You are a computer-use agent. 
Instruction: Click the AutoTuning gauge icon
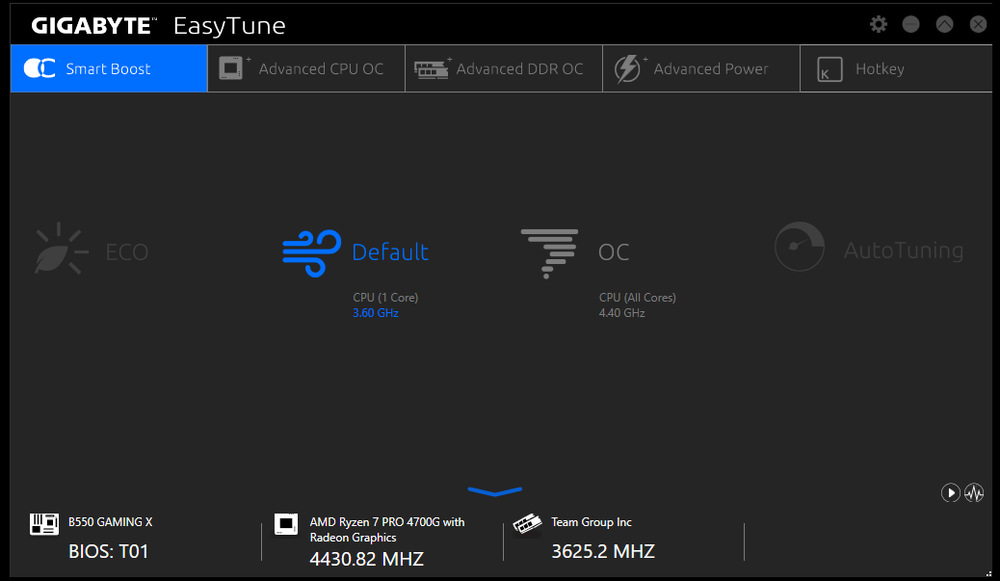point(799,247)
